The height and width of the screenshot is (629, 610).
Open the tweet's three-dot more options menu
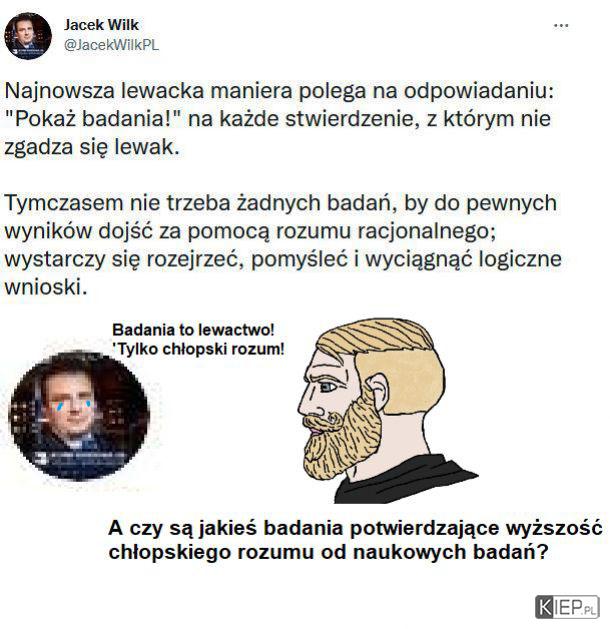(561, 26)
